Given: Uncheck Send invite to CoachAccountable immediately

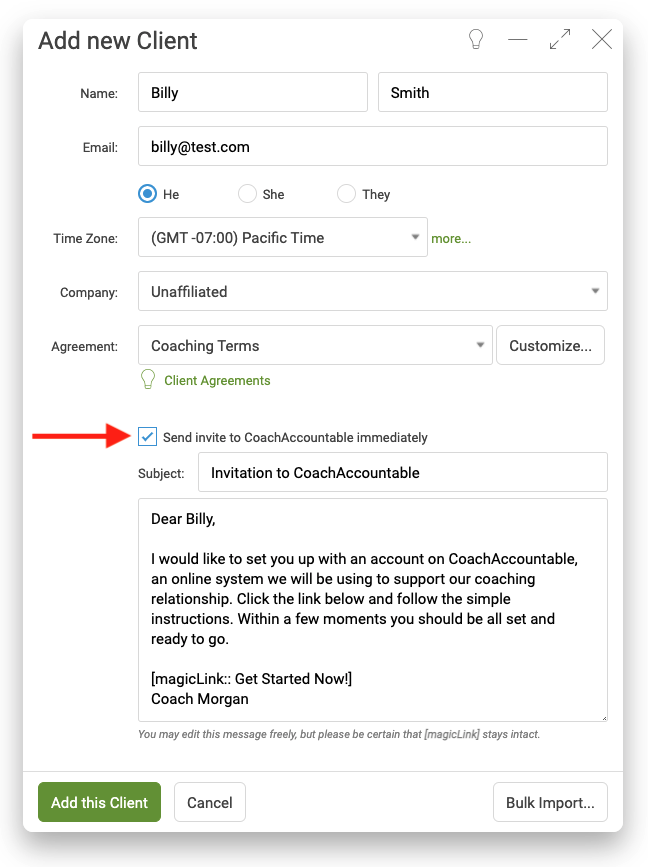Looking at the screenshot, I should click(x=148, y=437).
